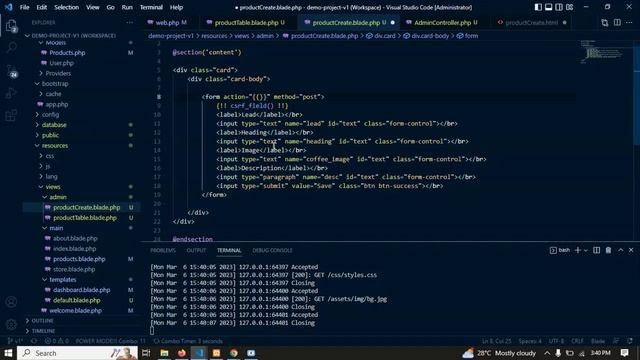Open the File menu

(24, 7)
